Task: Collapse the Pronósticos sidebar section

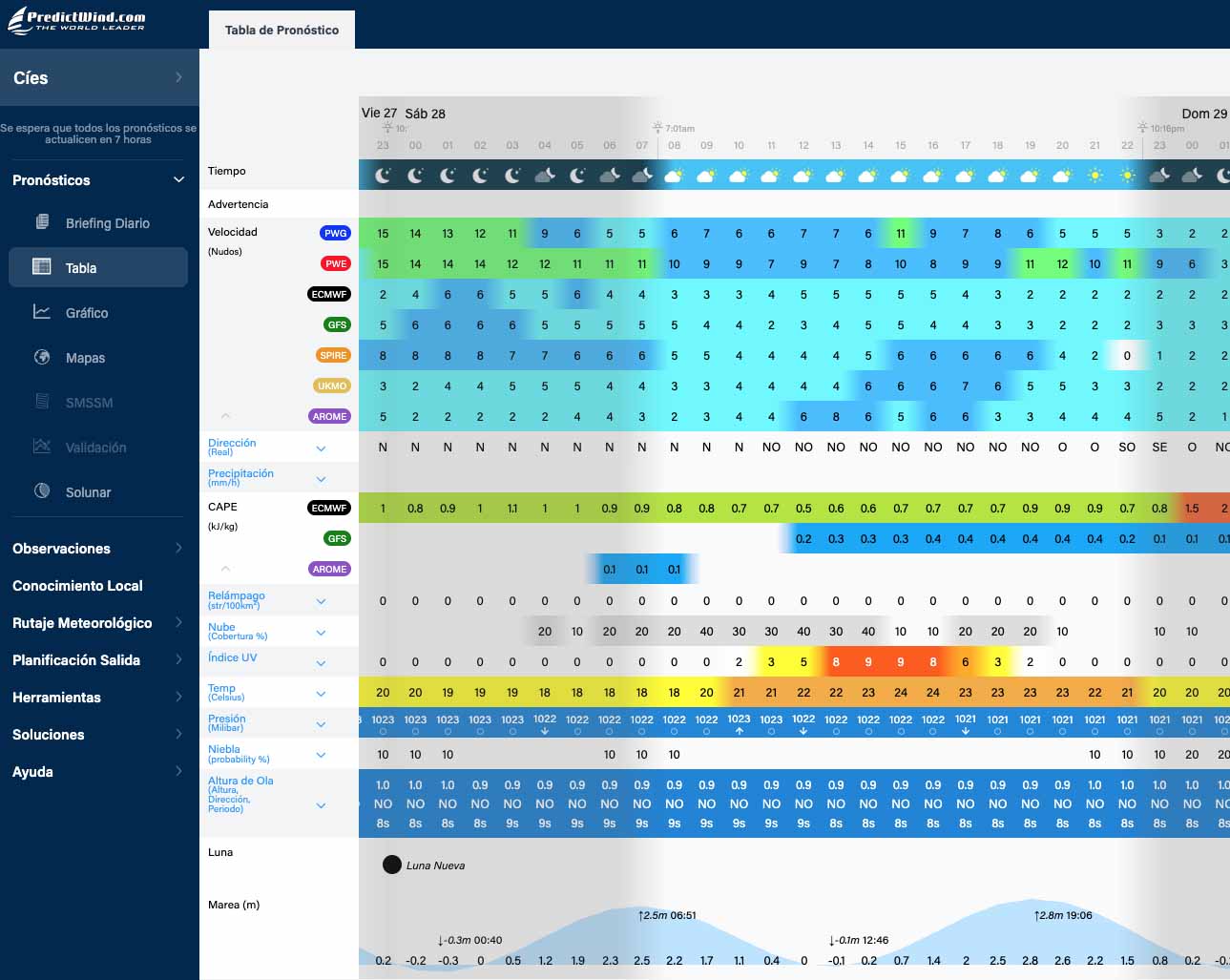Action: click(x=178, y=179)
